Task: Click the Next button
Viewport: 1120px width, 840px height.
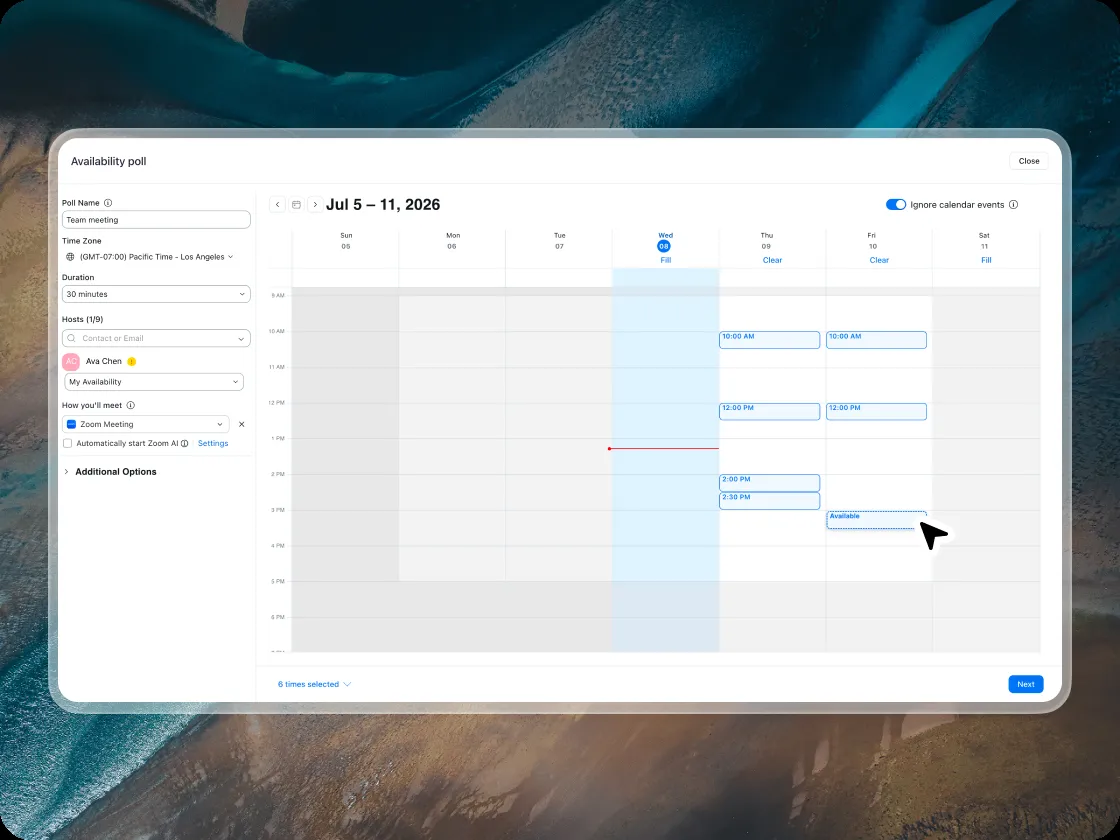Action: coord(1026,684)
